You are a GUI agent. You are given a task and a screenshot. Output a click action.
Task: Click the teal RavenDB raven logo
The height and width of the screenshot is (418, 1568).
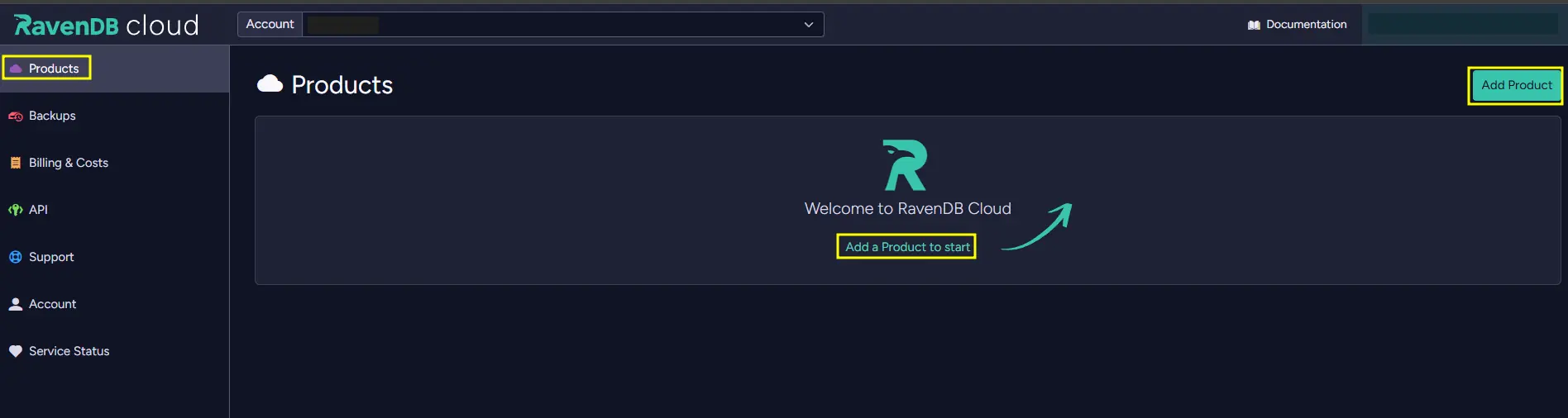pos(906,165)
